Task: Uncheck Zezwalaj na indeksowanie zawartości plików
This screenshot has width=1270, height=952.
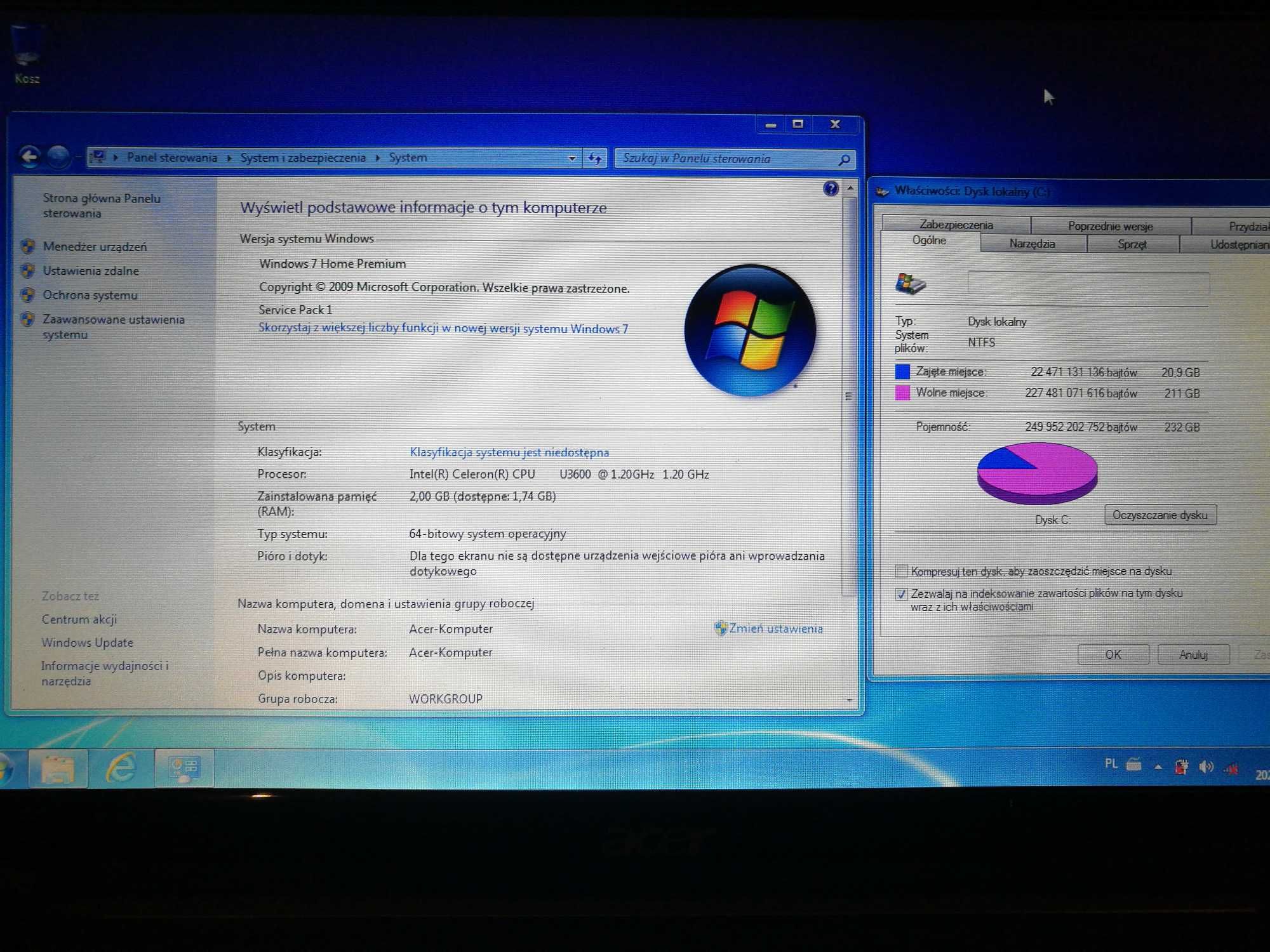Action: pos(901,594)
